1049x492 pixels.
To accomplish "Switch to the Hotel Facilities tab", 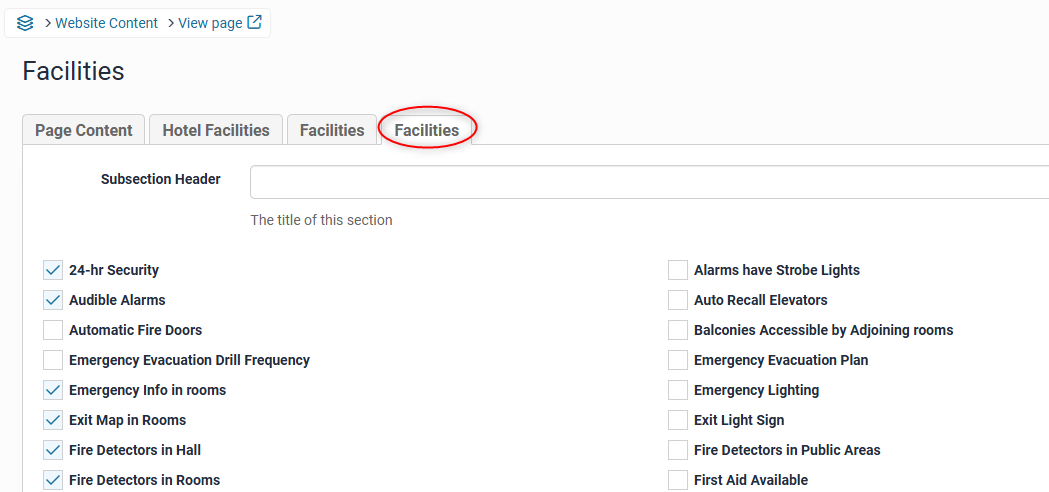I will (x=216, y=130).
